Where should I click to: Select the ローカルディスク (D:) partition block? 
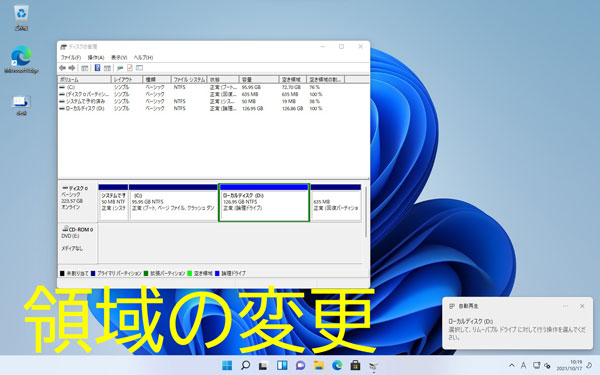click(264, 202)
